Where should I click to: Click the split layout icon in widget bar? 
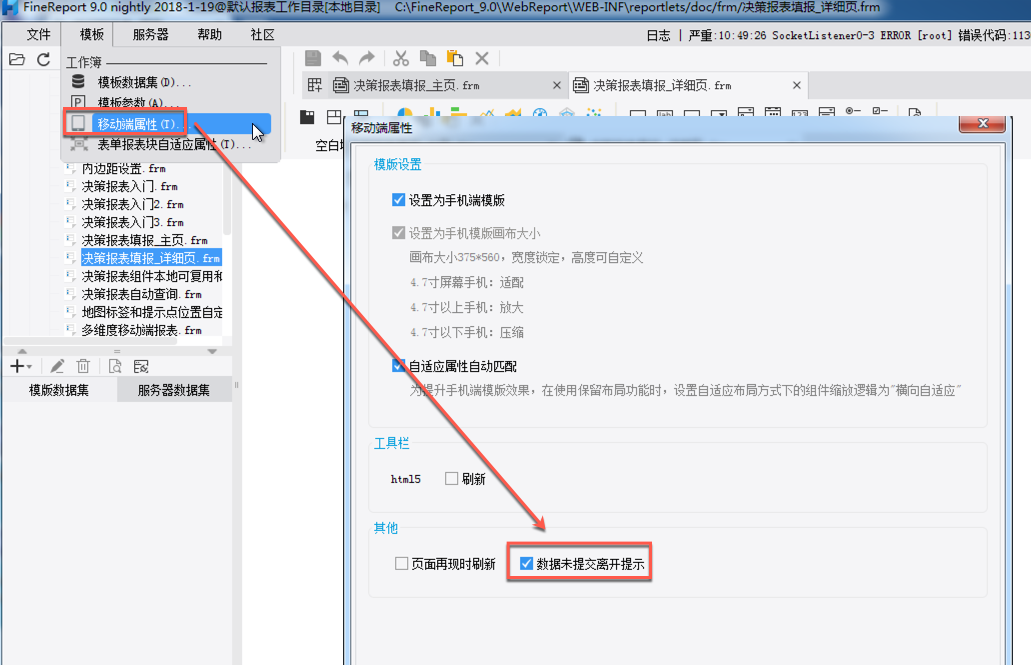334,117
